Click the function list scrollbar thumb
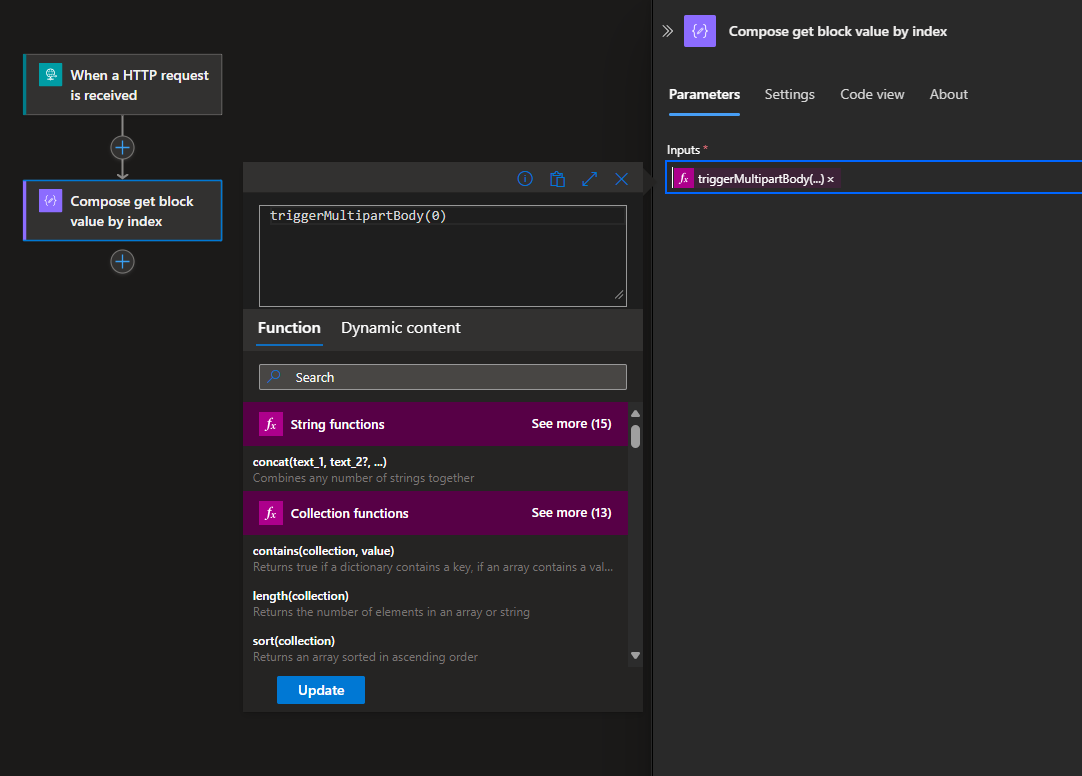 tap(636, 436)
